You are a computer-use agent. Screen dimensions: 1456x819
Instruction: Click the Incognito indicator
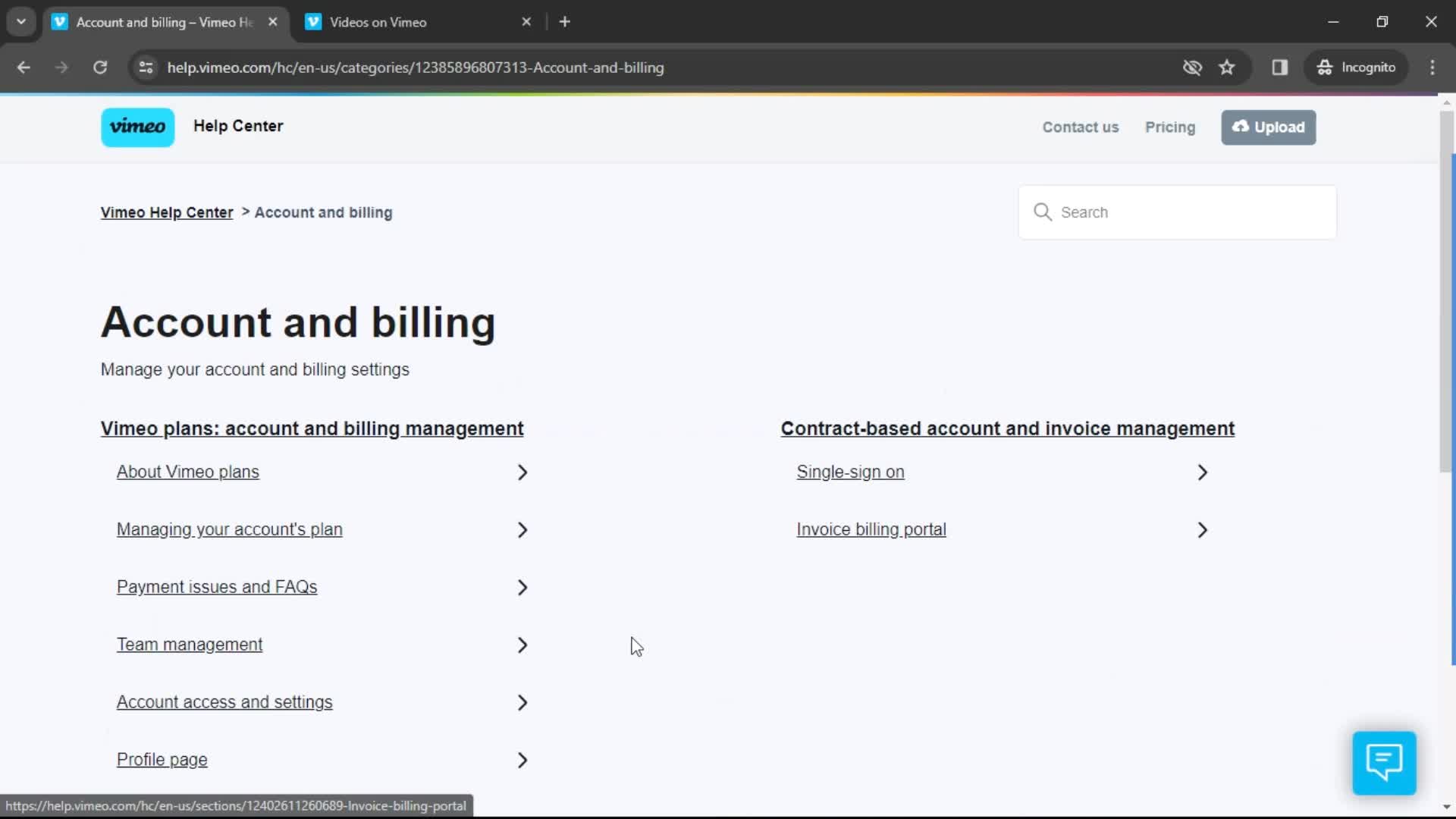click(1357, 67)
